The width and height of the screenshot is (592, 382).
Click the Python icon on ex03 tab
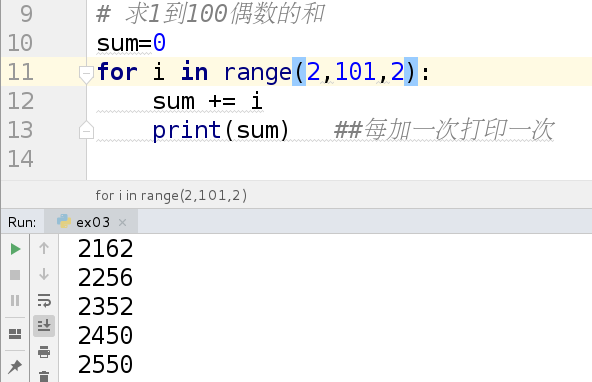click(64, 221)
